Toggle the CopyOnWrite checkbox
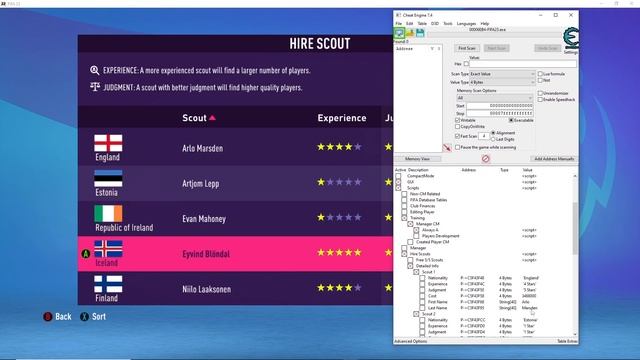The width and height of the screenshot is (640, 360). pos(457,127)
